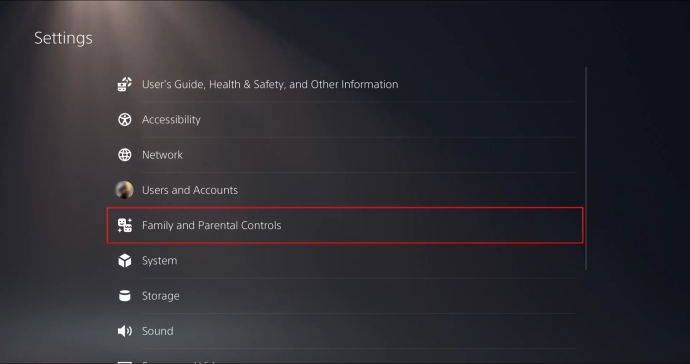Click the Storage cylinder icon
The height and width of the screenshot is (364, 690).
[125, 295]
